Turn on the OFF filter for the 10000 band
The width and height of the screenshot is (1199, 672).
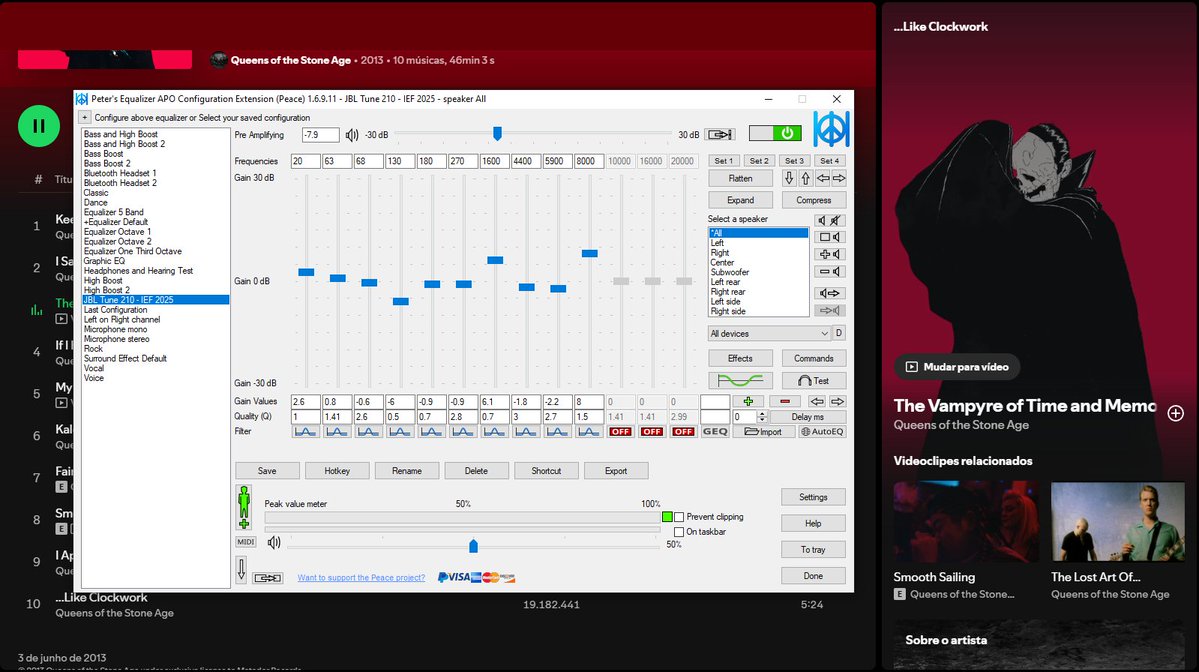(620, 432)
